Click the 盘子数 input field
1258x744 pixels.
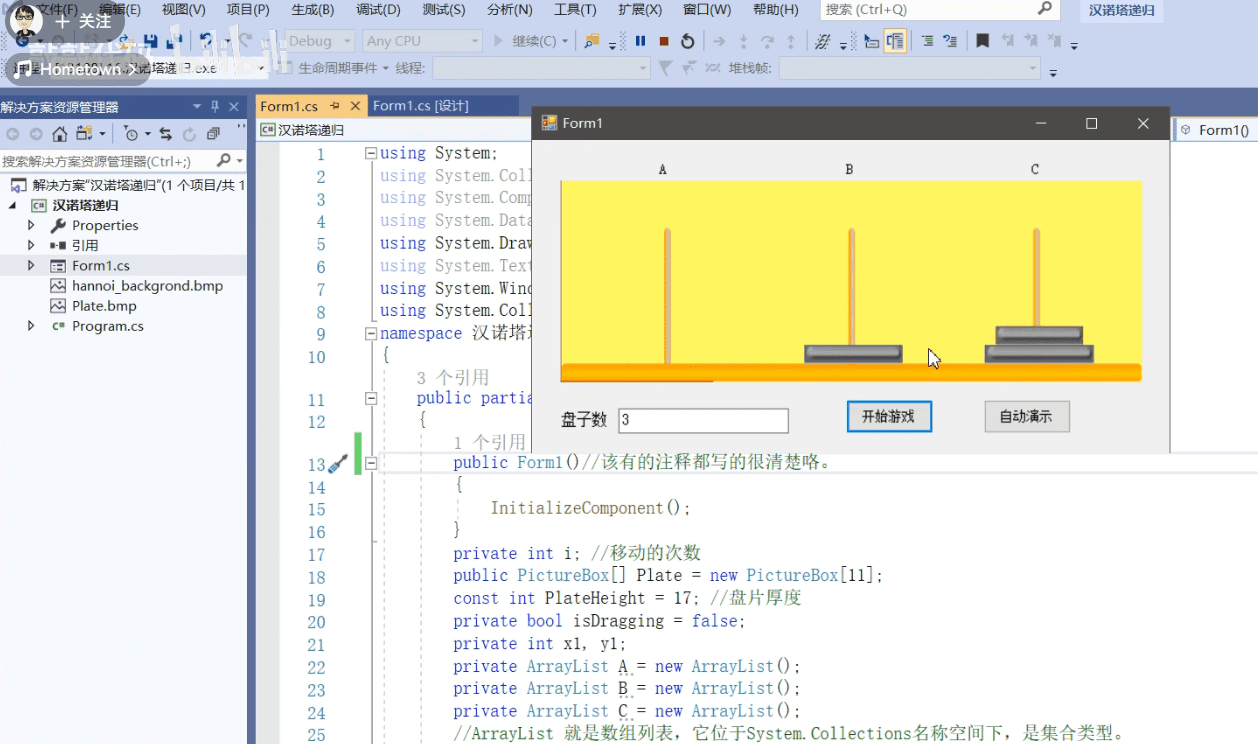click(x=703, y=420)
